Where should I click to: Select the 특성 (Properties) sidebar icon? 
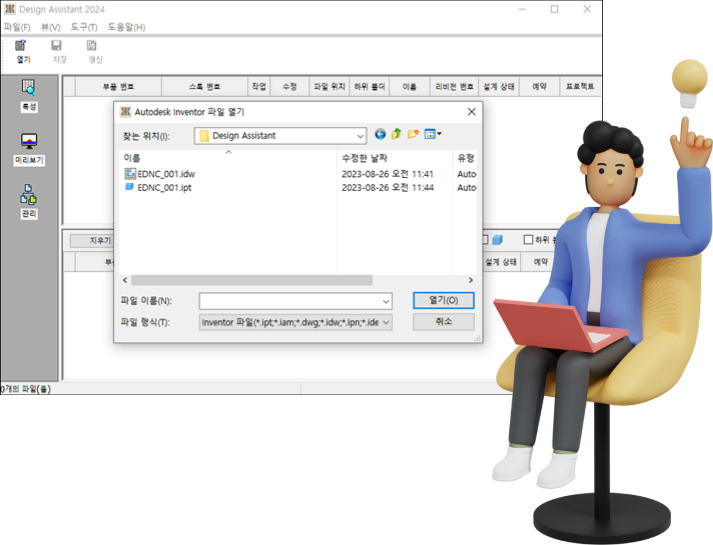pyautogui.click(x=28, y=89)
